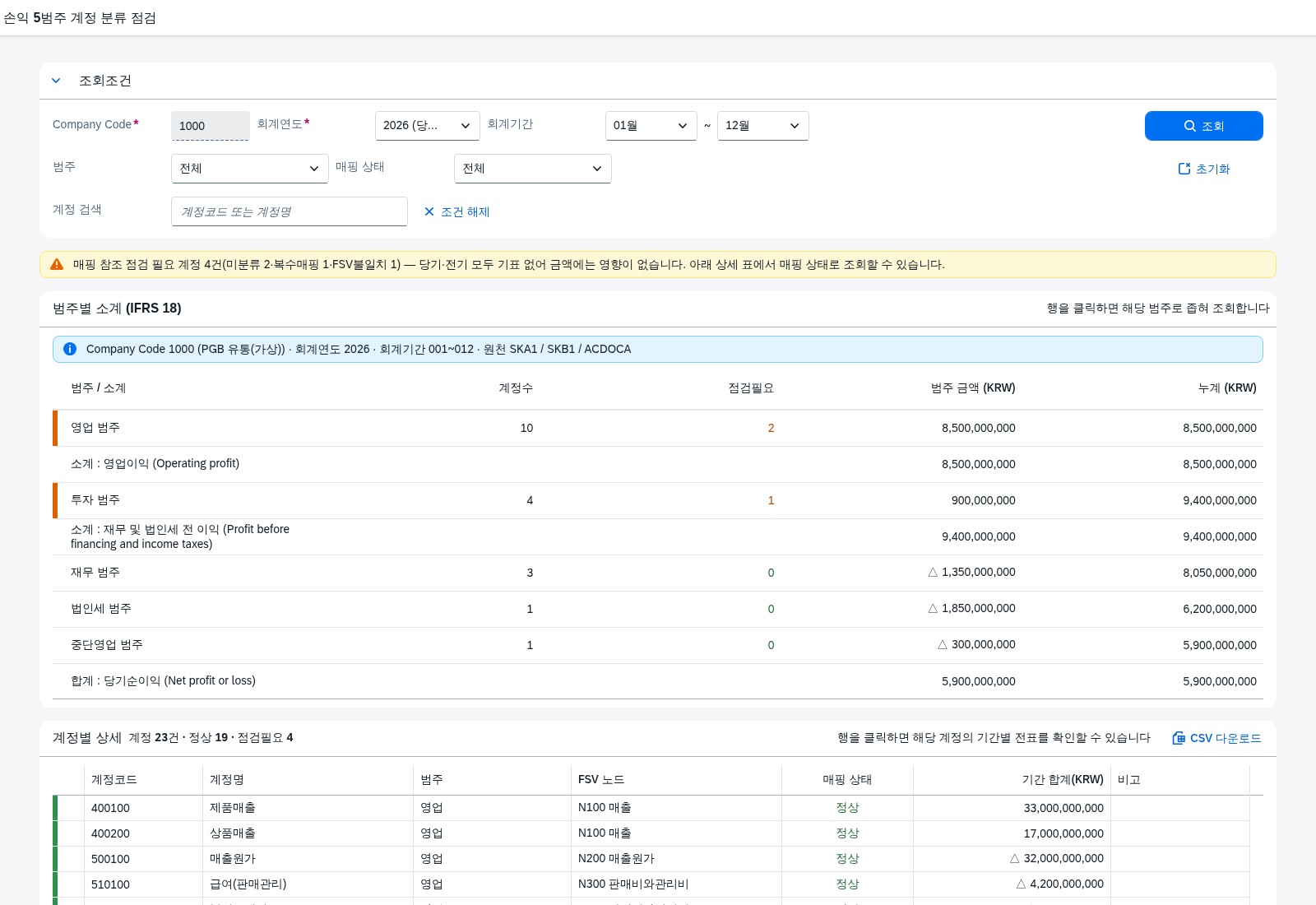Click 투자 범주 amount 900,000,000
Screen dimensions: 1316x905
(x=983, y=500)
